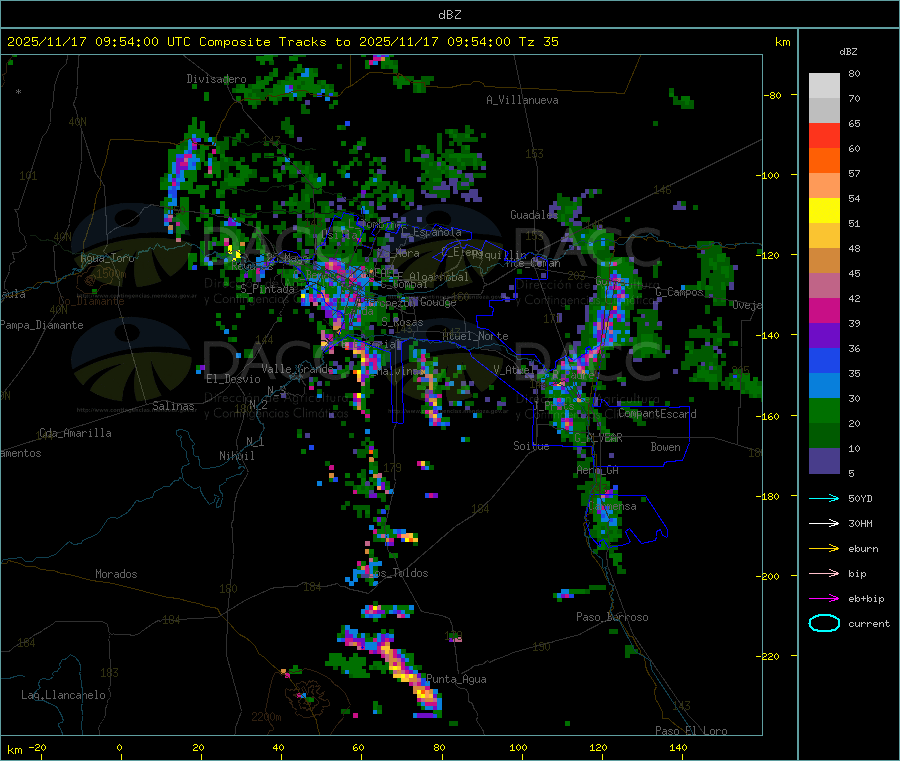
Task: Click the Lag.Llancanelo location label
Action: click(x=63, y=695)
